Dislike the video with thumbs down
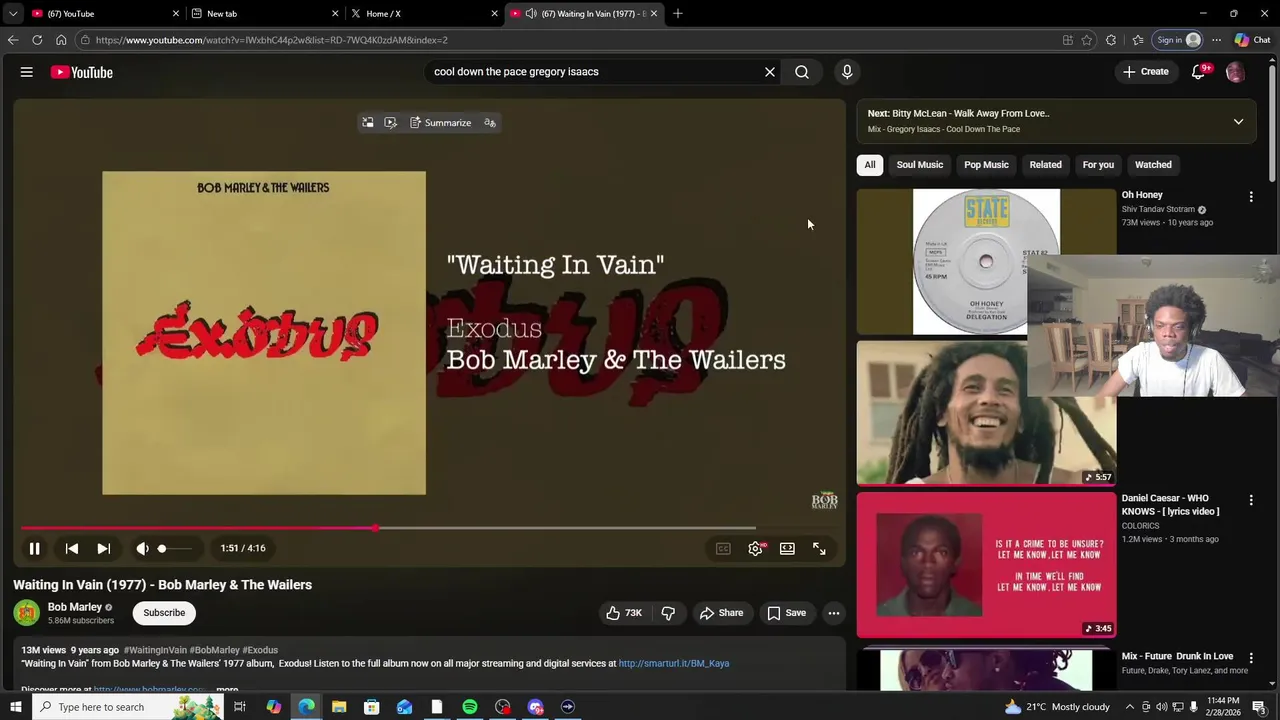Image resolution: width=1280 pixels, height=720 pixels. (668, 613)
